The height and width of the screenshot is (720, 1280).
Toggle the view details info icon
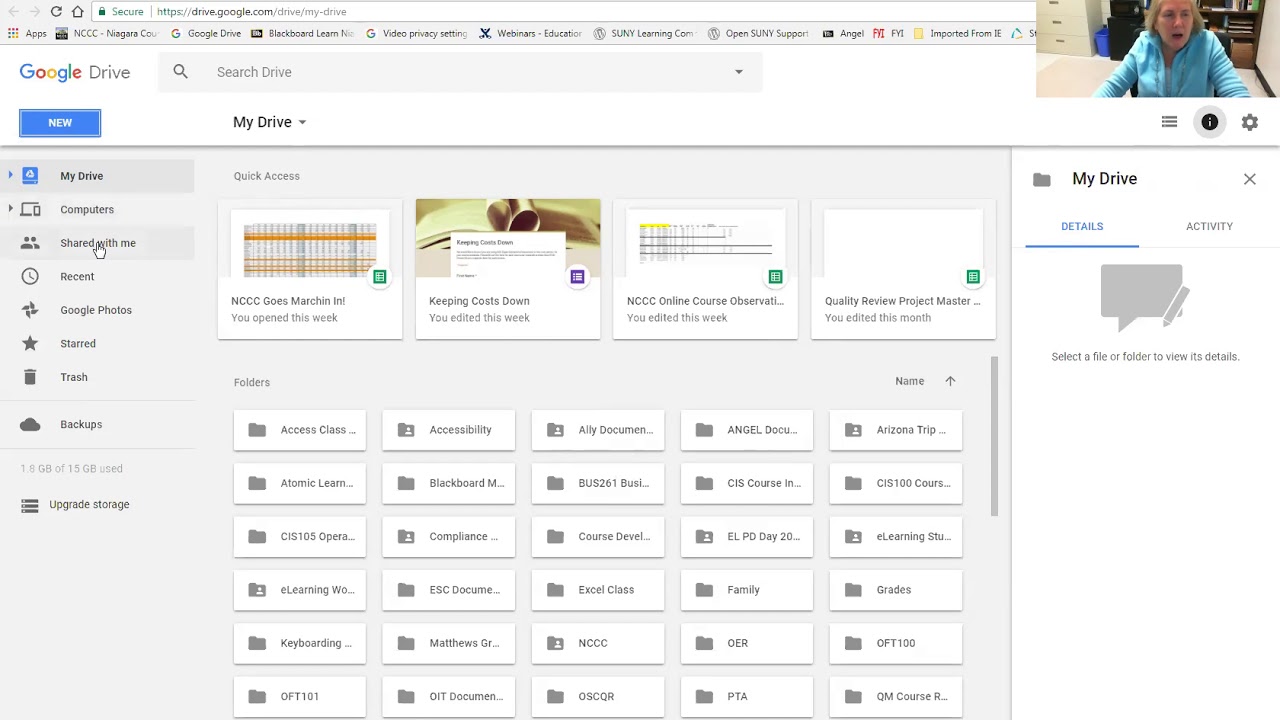1210,122
